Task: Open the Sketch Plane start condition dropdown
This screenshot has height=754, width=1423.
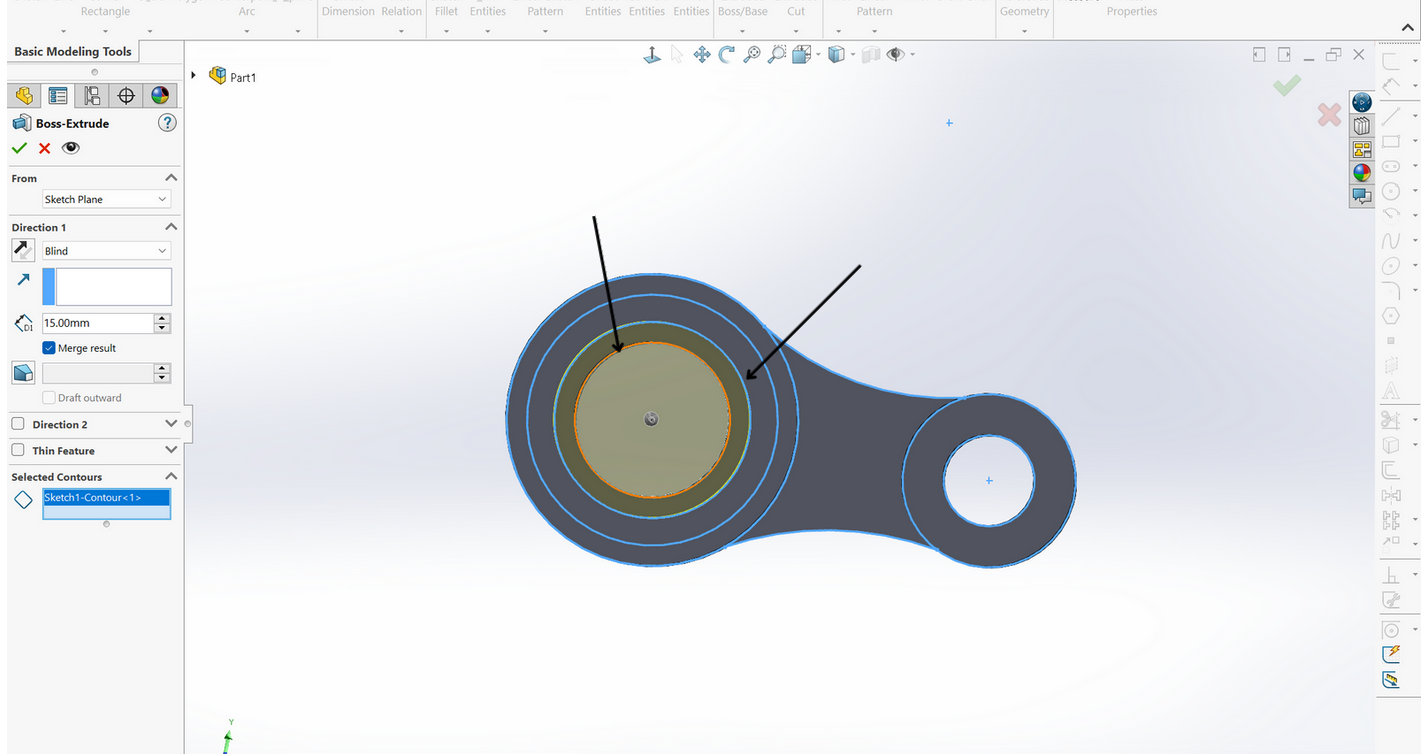Action: point(107,199)
